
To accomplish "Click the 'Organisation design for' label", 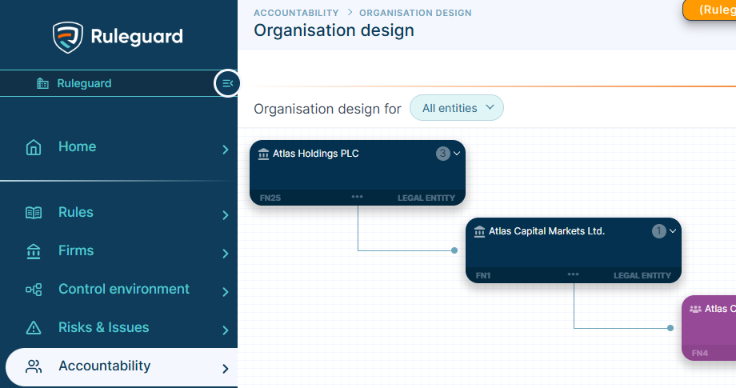I will pos(327,109).
